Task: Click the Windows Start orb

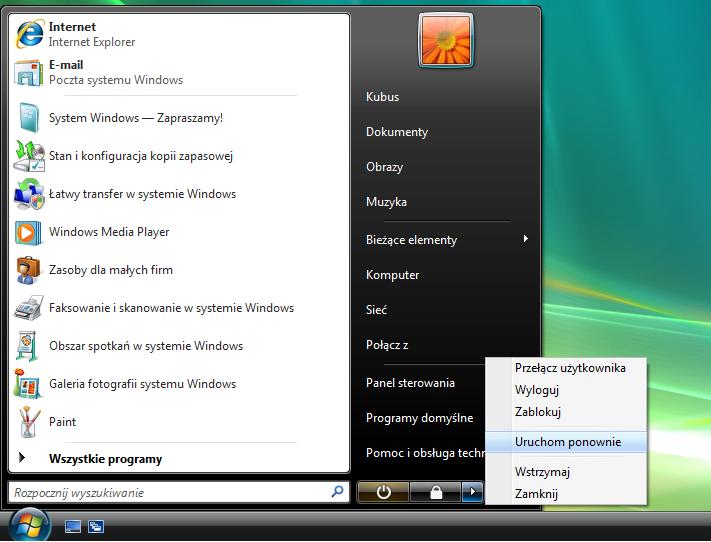Action: tap(30, 525)
